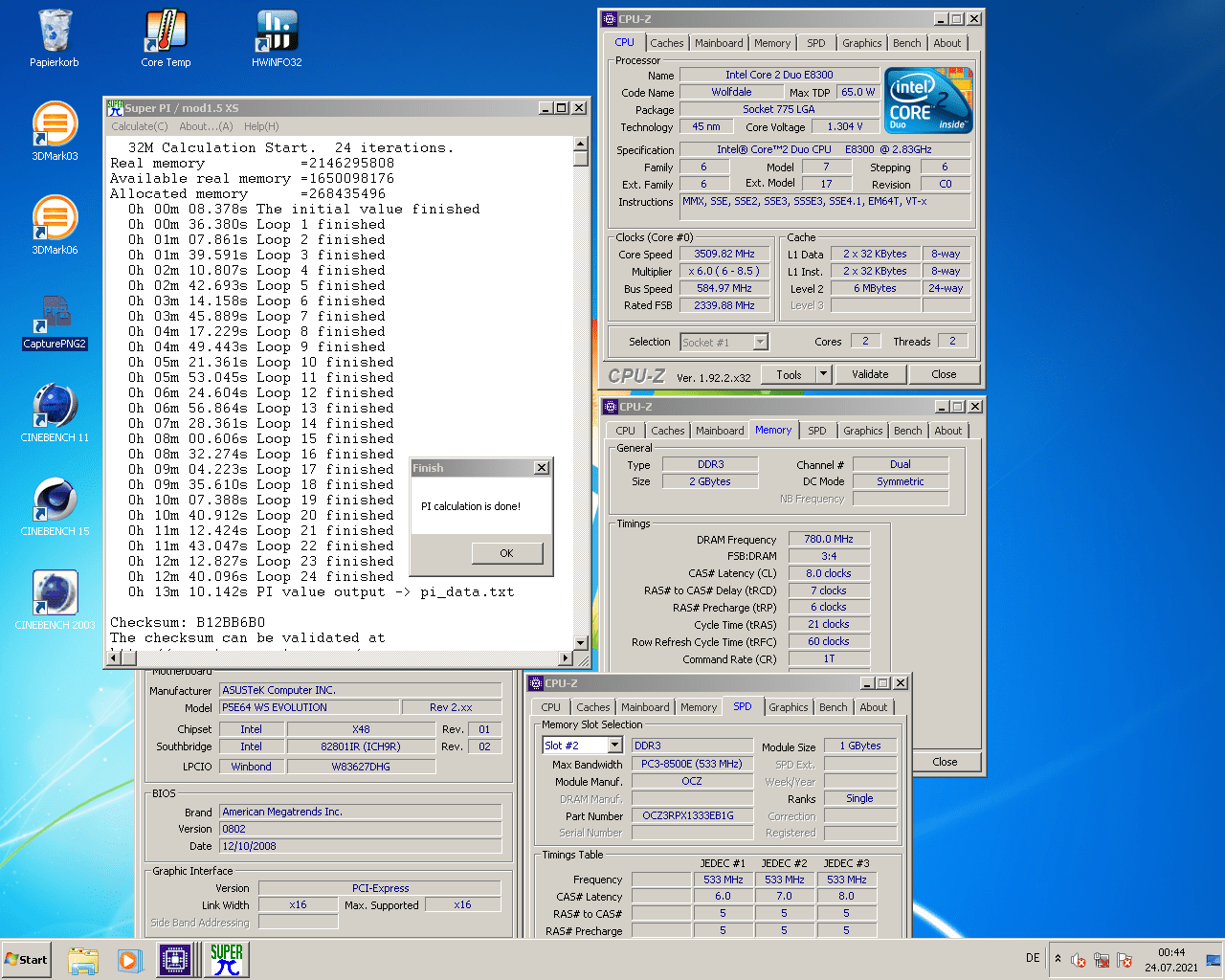Open Bench tab in the Slot #2 CPU-Z window

(x=833, y=707)
